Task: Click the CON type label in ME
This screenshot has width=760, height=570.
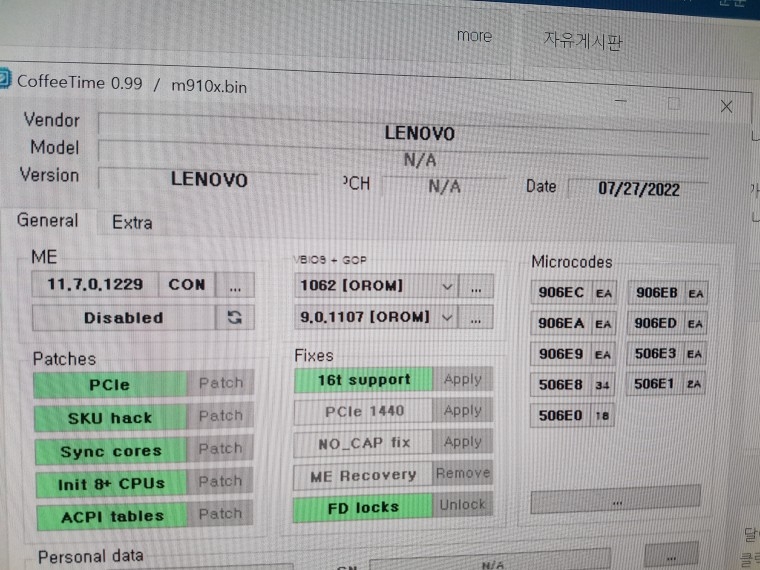Action: click(x=187, y=285)
